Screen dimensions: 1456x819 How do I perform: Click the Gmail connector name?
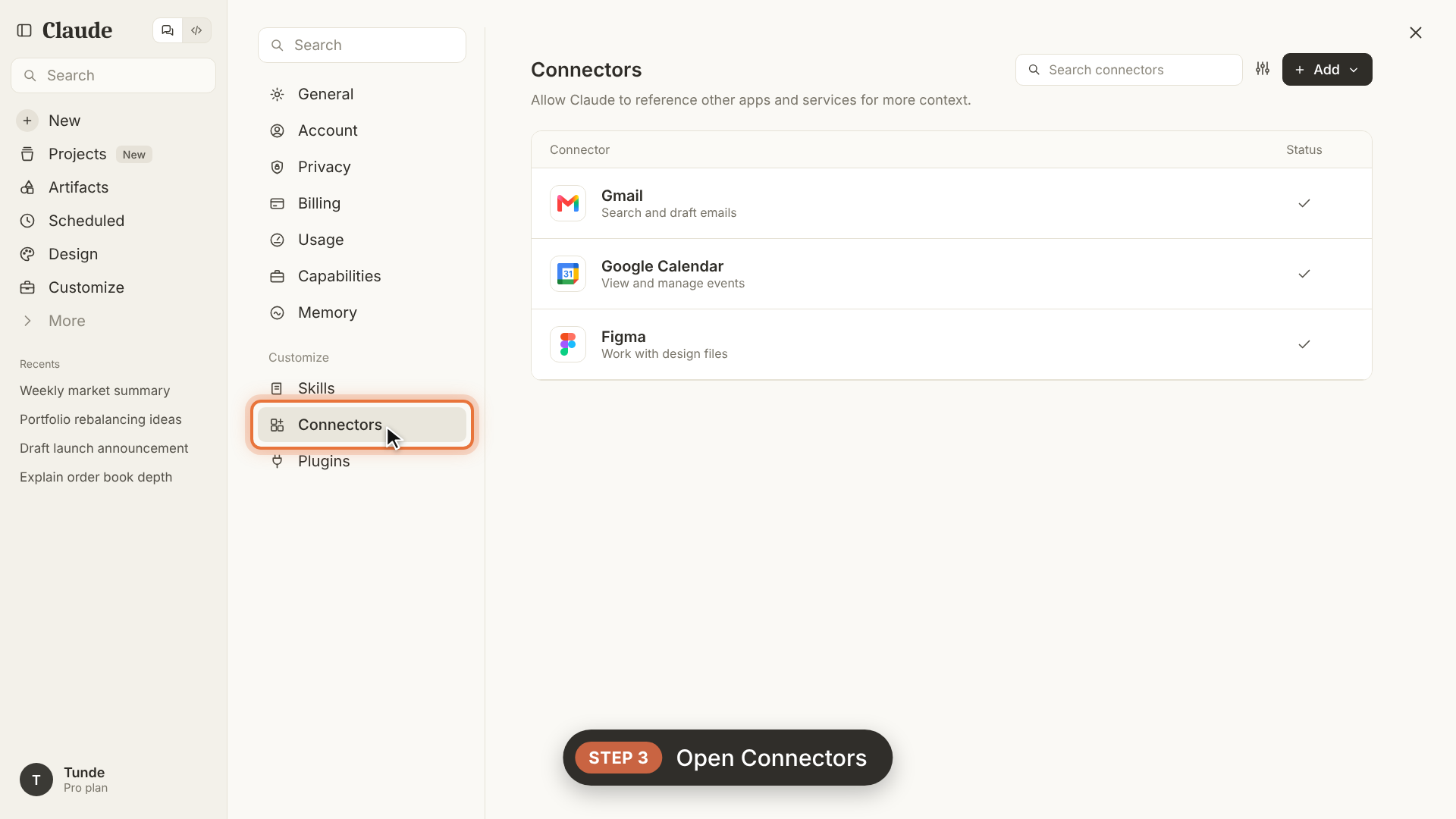click(622, 196)
